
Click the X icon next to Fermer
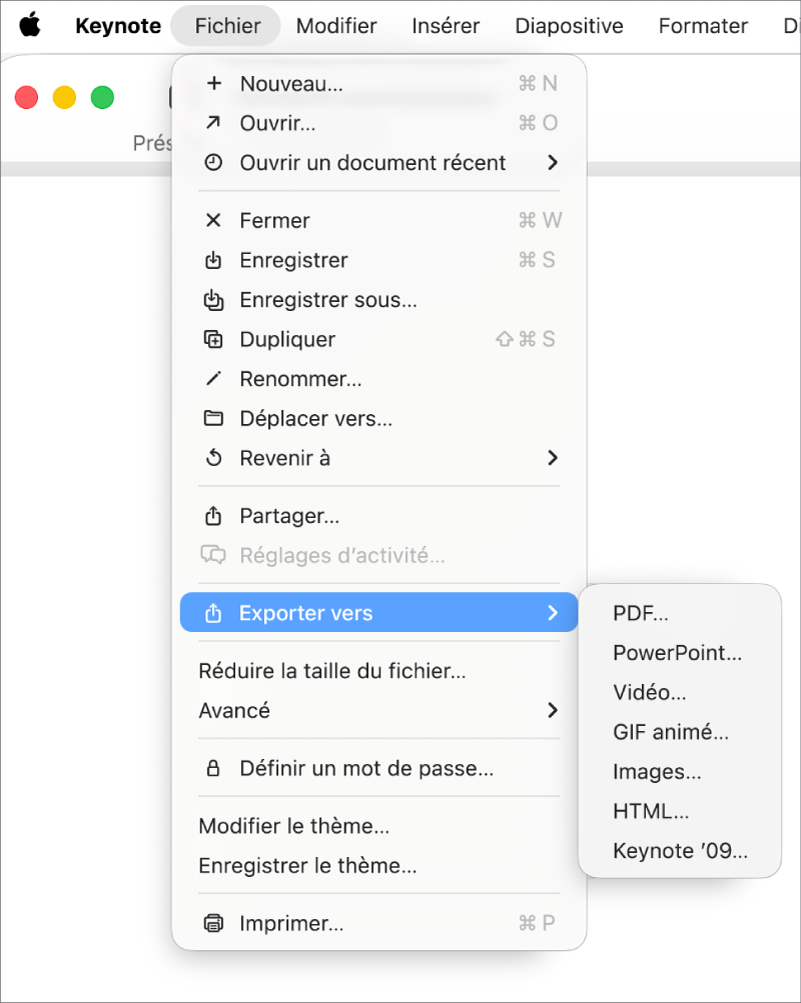pyautogui.click(x=214, y=220)
